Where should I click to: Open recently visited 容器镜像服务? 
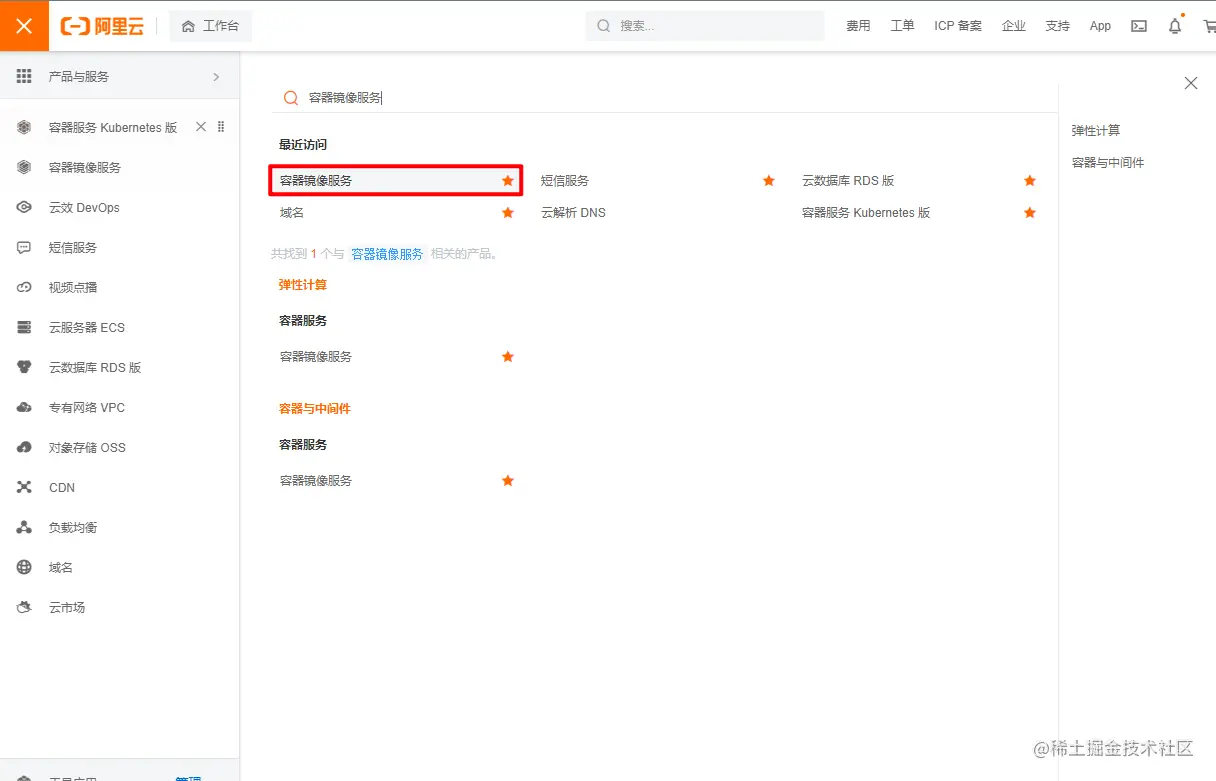[x=316, y=181]
